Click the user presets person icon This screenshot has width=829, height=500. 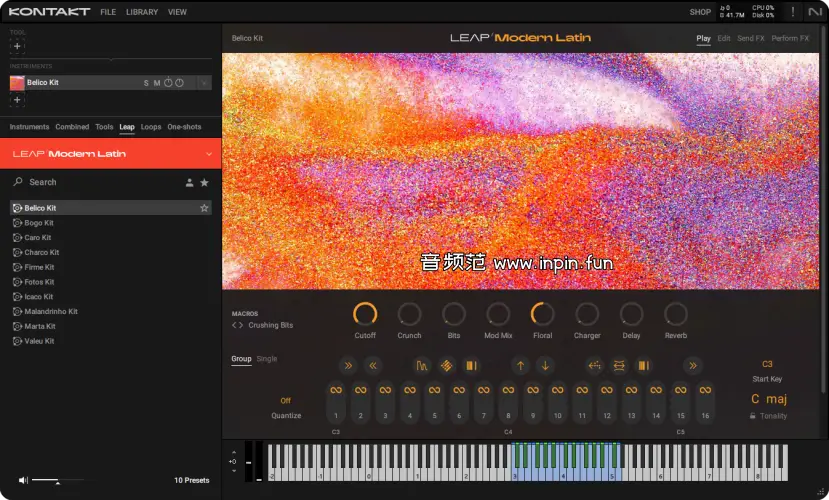189,183
